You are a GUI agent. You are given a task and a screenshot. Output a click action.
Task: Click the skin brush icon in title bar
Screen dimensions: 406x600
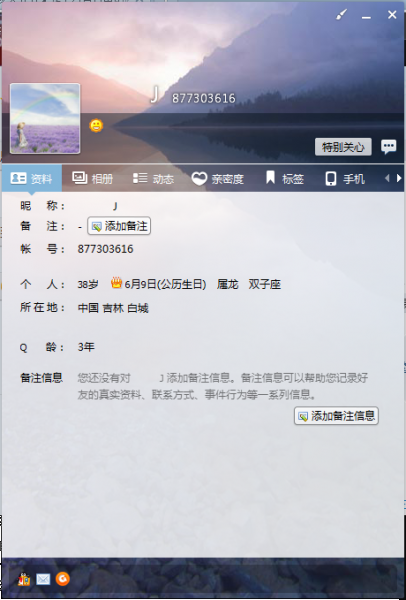click(x=341, y=15)
